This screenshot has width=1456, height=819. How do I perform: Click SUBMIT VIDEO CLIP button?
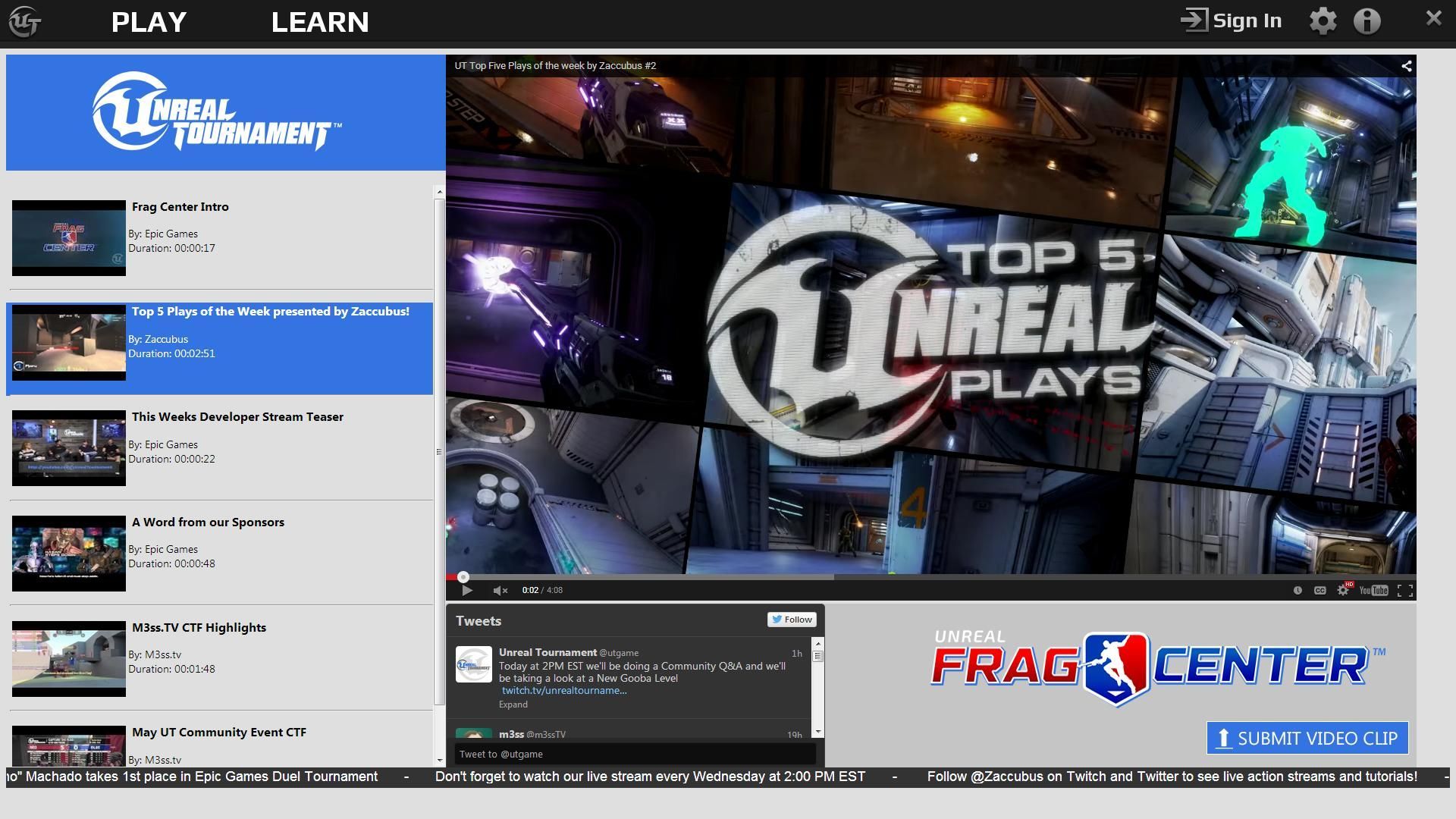click(1307, 738)
